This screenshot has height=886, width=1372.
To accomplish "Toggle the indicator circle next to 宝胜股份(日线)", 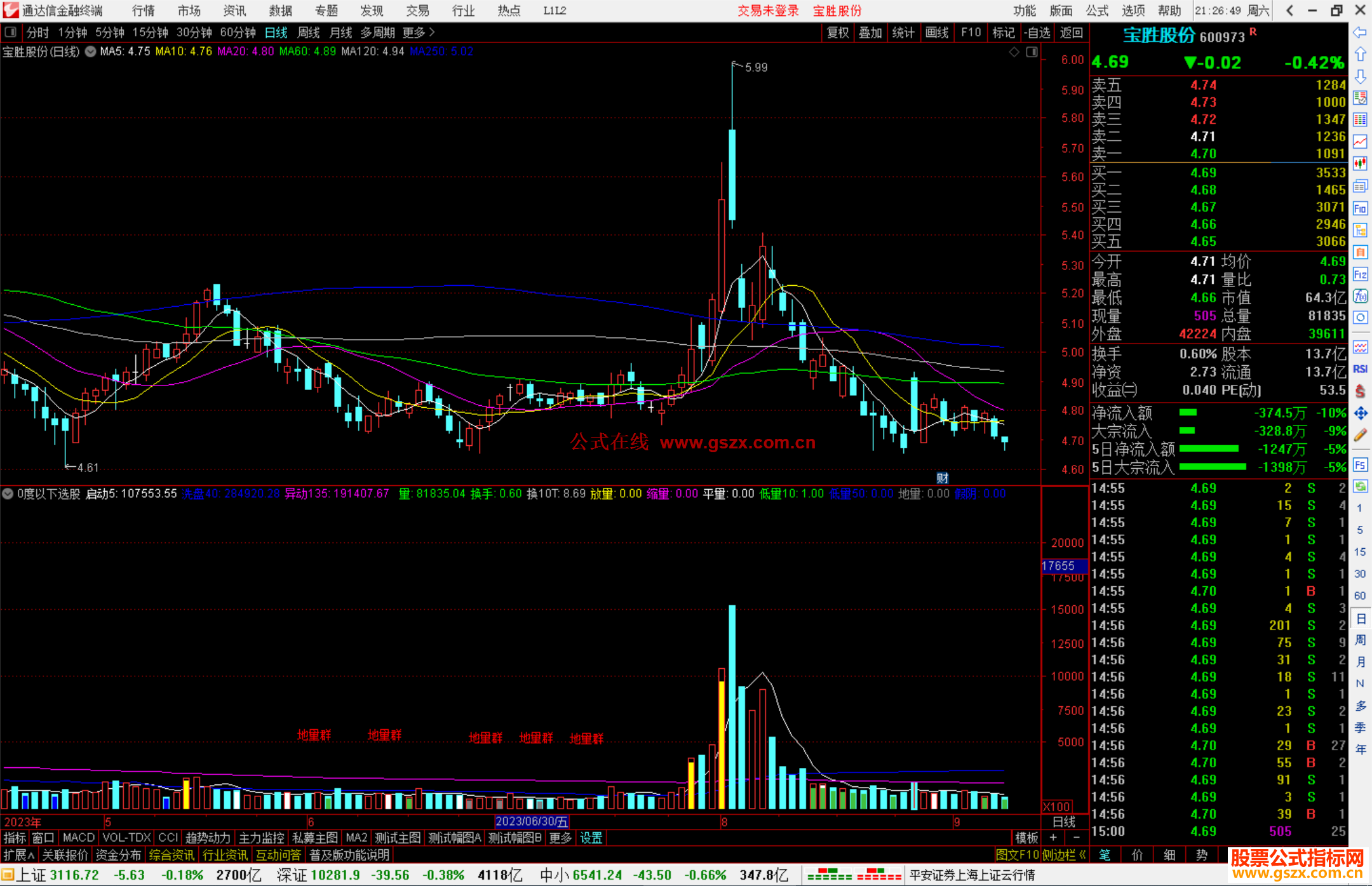I will [91, 51].
